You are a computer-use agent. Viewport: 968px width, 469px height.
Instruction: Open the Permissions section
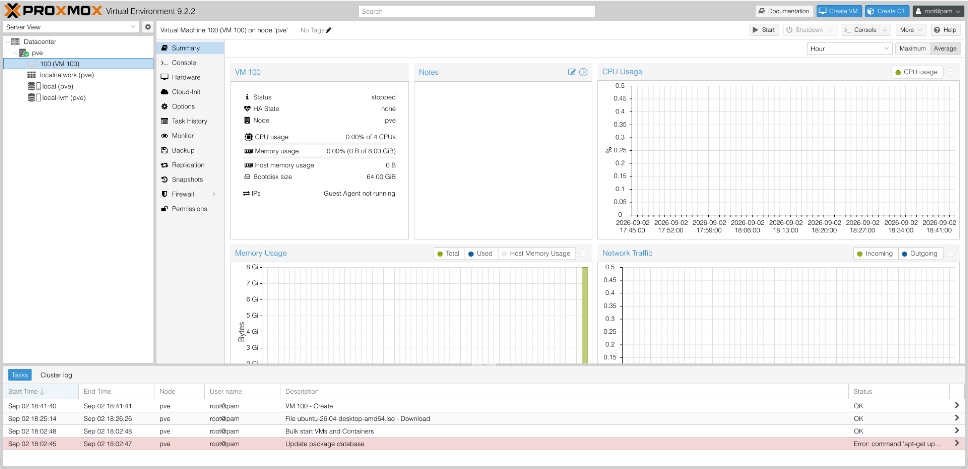click(x=190, y=209)
